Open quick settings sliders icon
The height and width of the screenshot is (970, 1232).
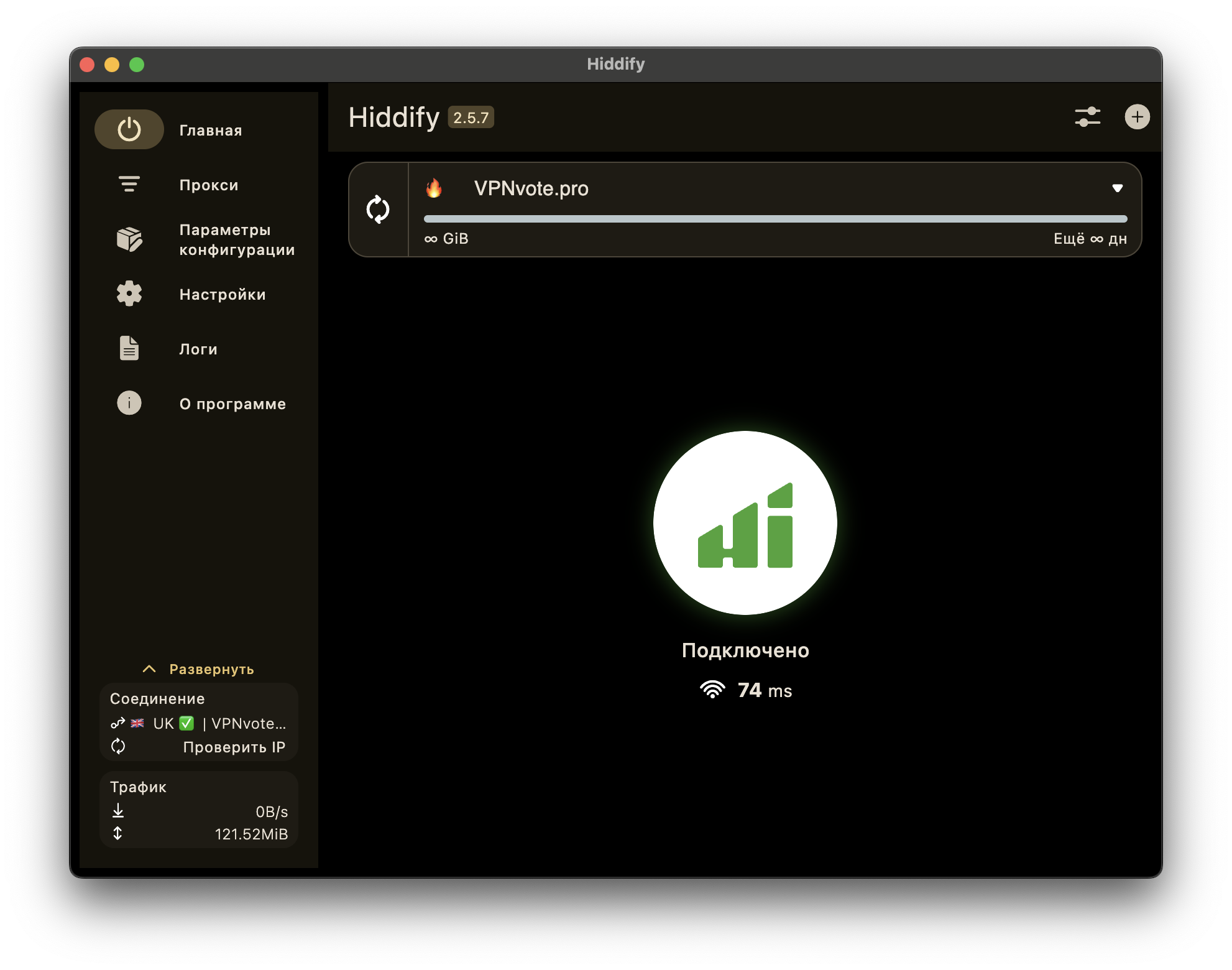(1087, 117)
